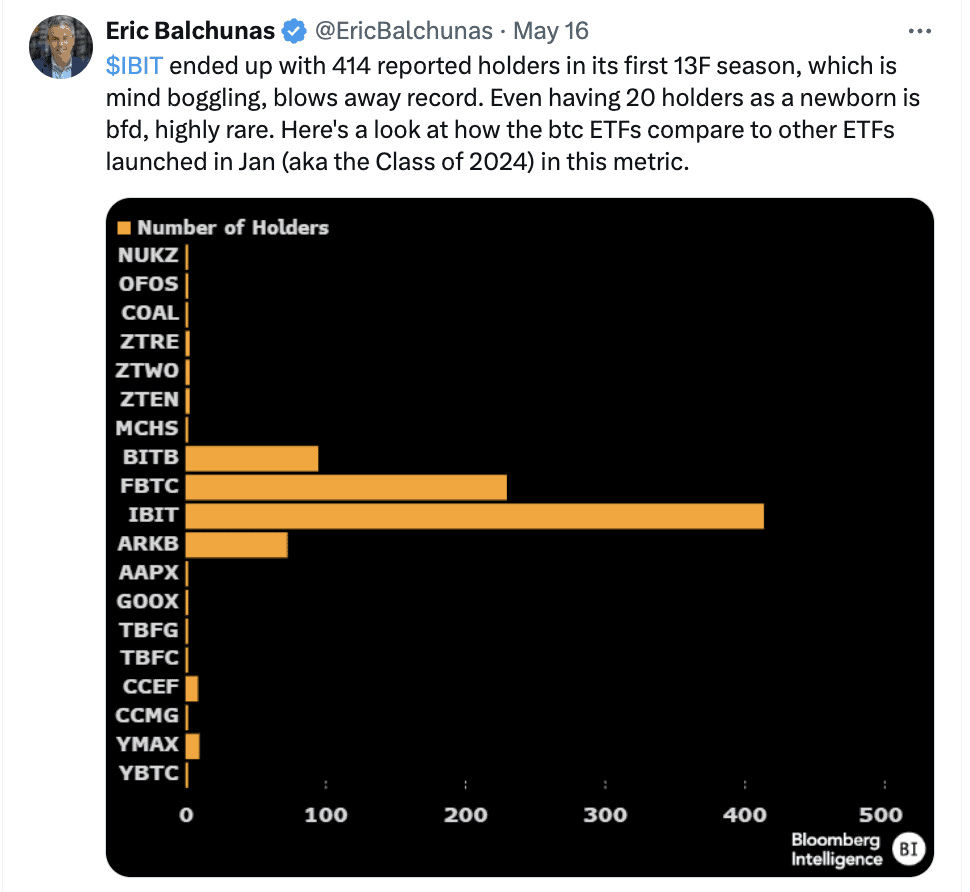Viewport: 970px width, 892px height.
Task: Open the chart image thumbnail
Action: tap(520, 537)
